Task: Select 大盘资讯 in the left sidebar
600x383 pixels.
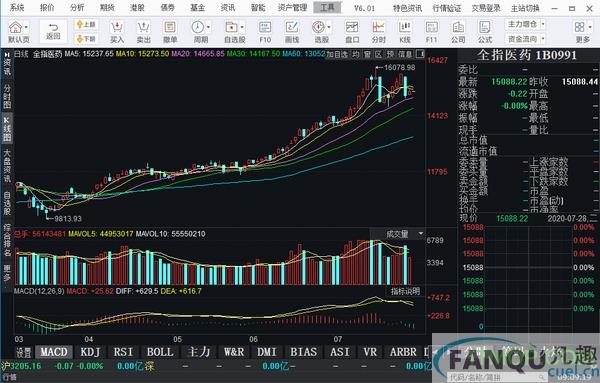Action: (7, 166)
